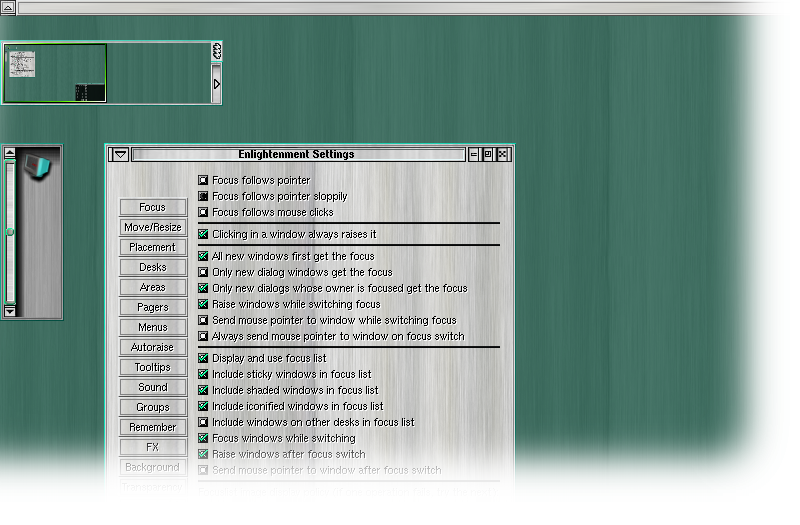
Task: Click the teal monitor icon in iconbox
Action: (38, 166)
